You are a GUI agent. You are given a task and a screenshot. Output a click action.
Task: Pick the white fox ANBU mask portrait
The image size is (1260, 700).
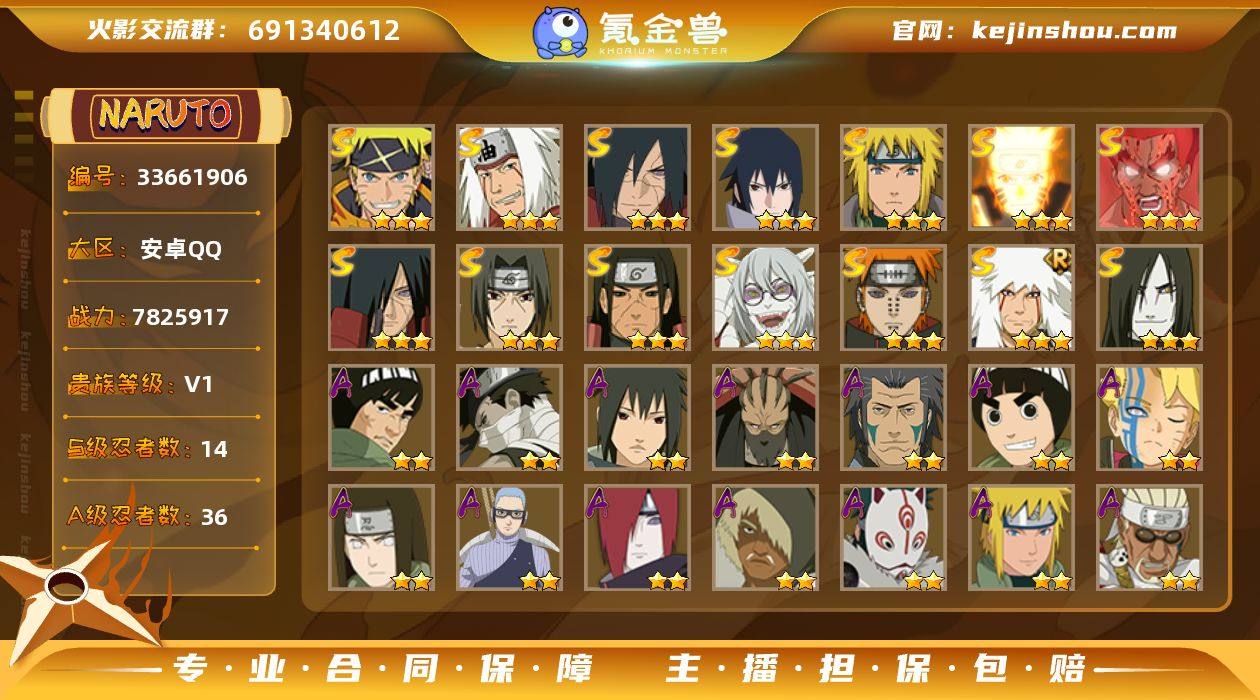pyautogui.click(x=893, y=537)
